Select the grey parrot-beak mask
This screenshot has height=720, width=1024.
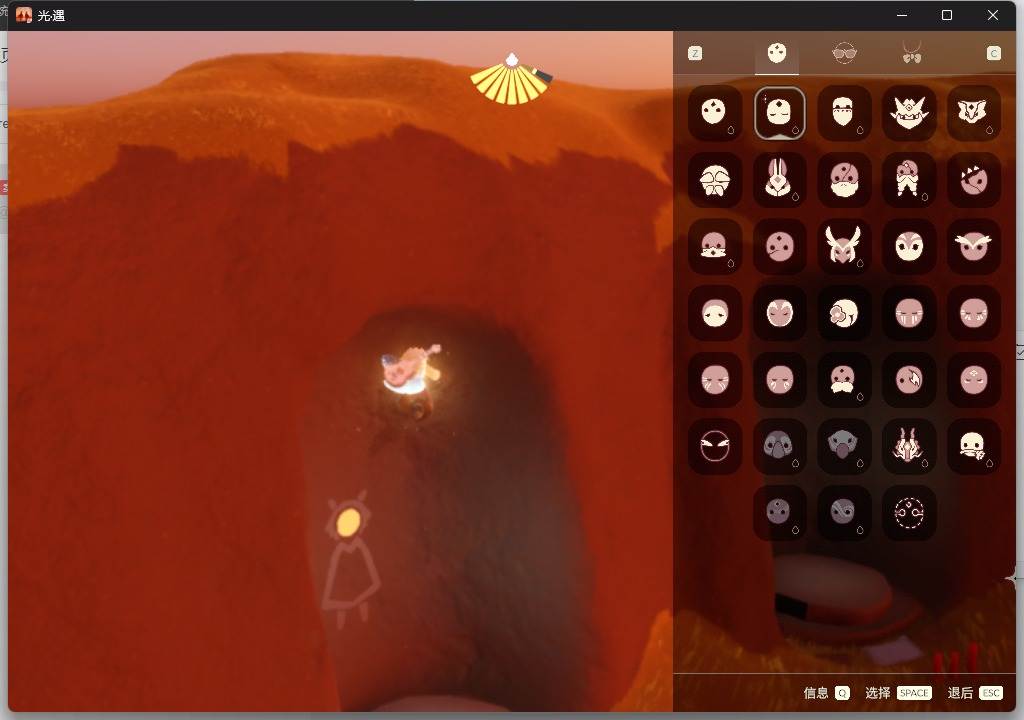779,446
